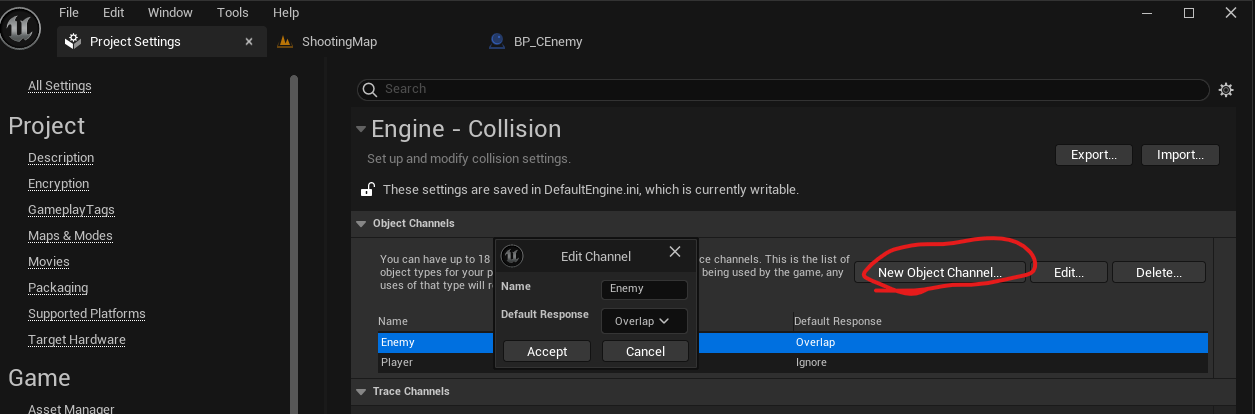
Task: Click the Unreal Engine logo icon
Action: click(x=21, y=26)
